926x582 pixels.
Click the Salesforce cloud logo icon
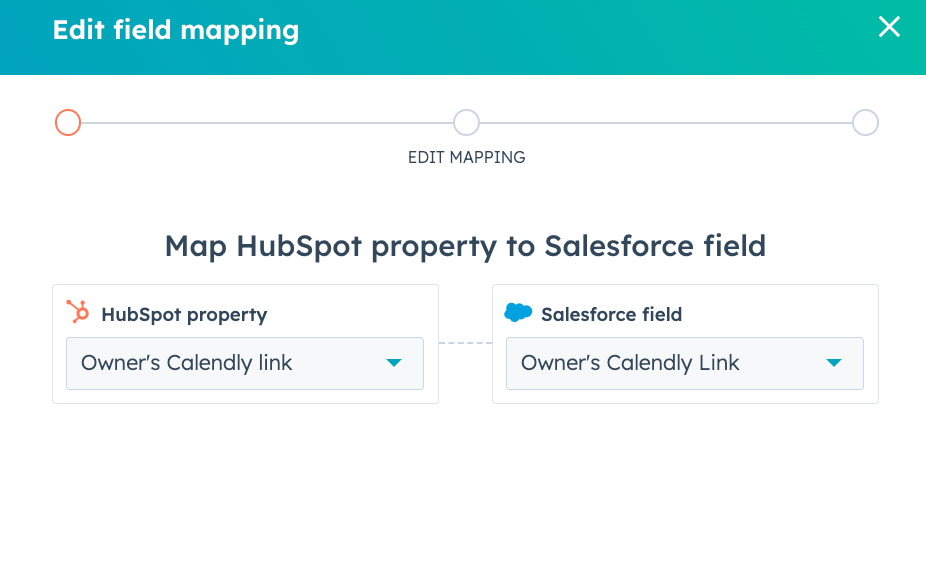coord(518,313)
